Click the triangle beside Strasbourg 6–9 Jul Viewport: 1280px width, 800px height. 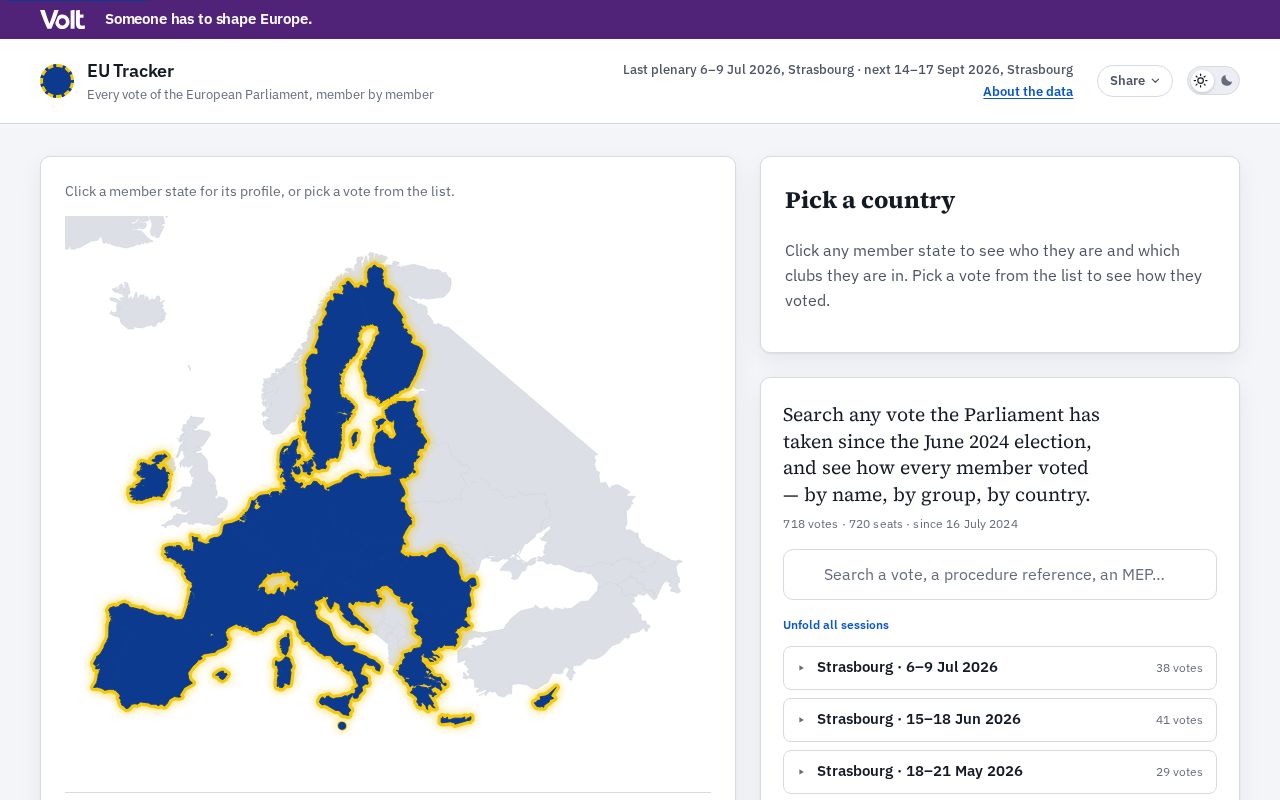tap(801, 668)
